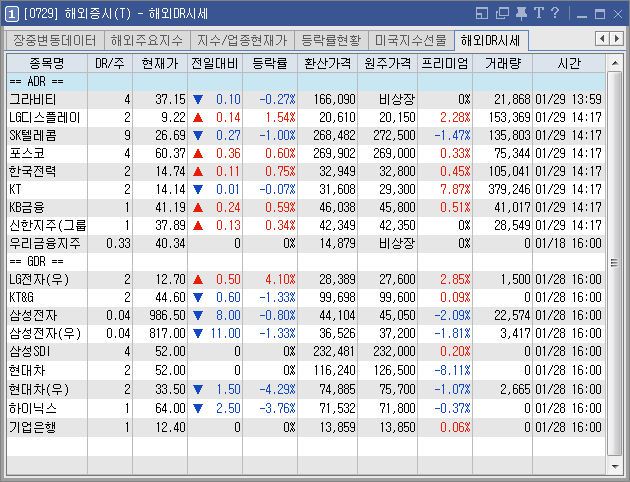630x482 pixels.
Task: Select the 신한지주(그룹 row name
Action: pos(47,225)
